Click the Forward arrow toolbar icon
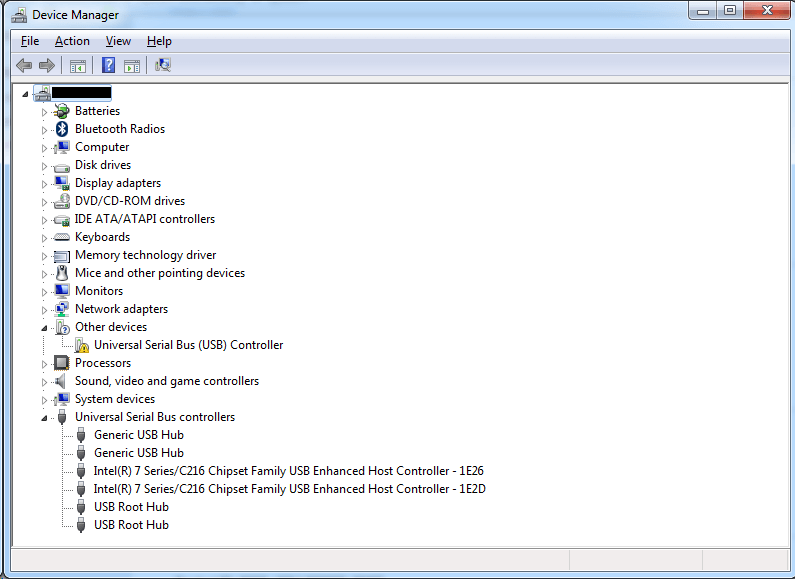This screenshot has width=795, height=579. [47, 65]
